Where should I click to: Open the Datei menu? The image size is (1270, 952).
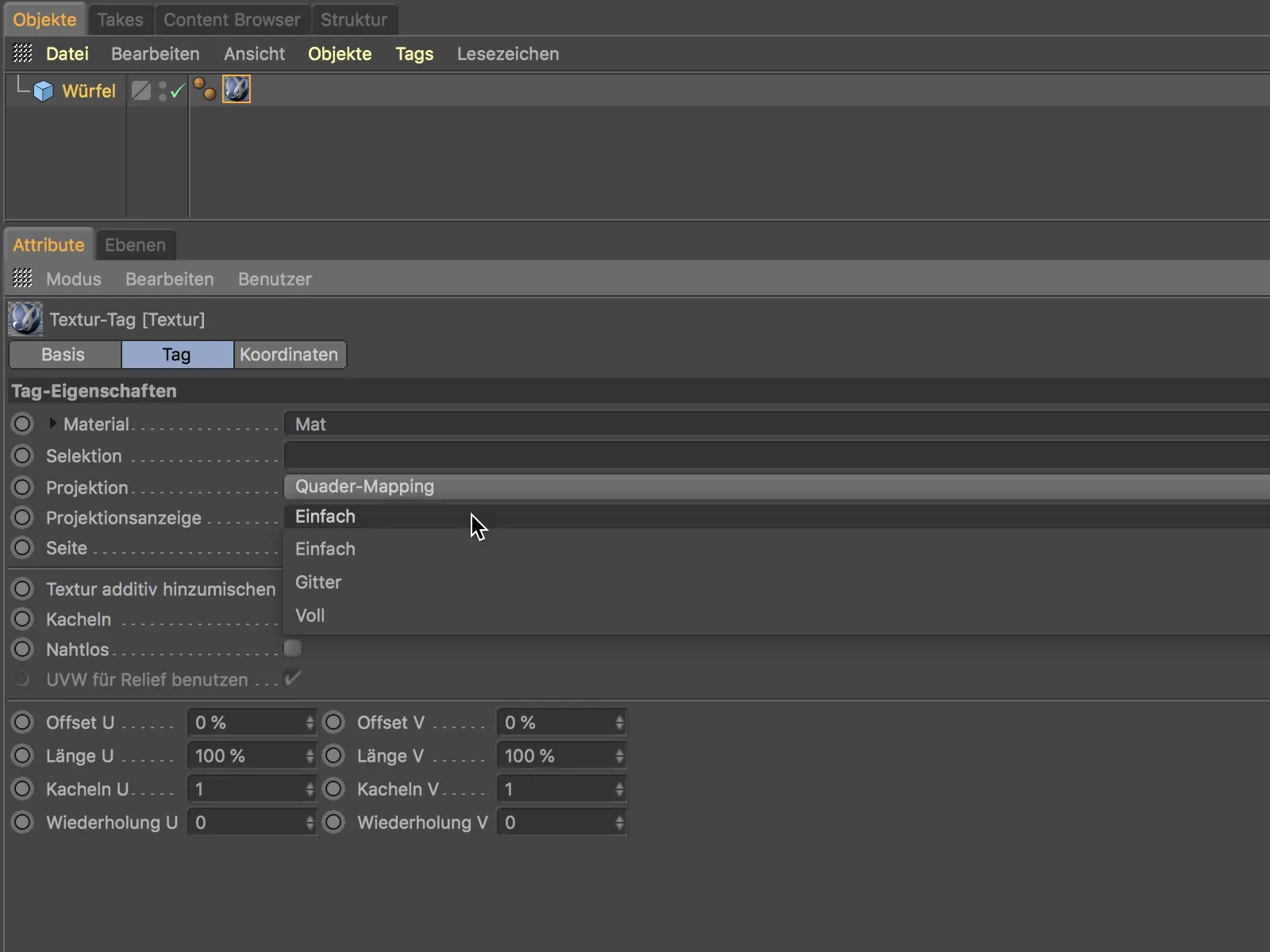pyautogui.click(x=67, y=54)
